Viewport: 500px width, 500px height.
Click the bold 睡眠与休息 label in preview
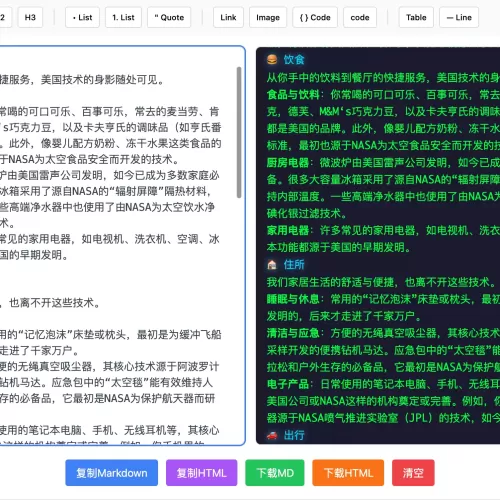pos(293,299)
